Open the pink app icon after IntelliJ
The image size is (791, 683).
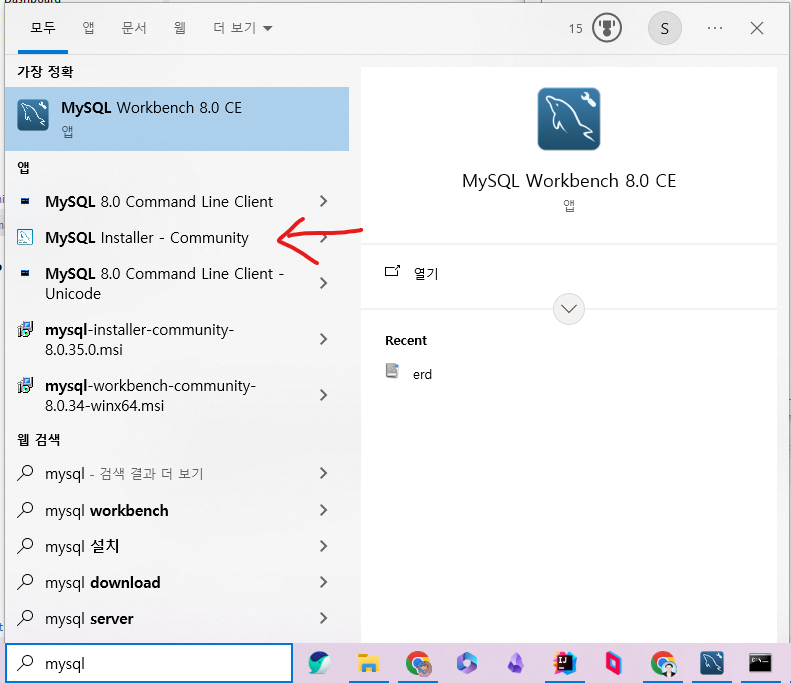click(613, 663)
